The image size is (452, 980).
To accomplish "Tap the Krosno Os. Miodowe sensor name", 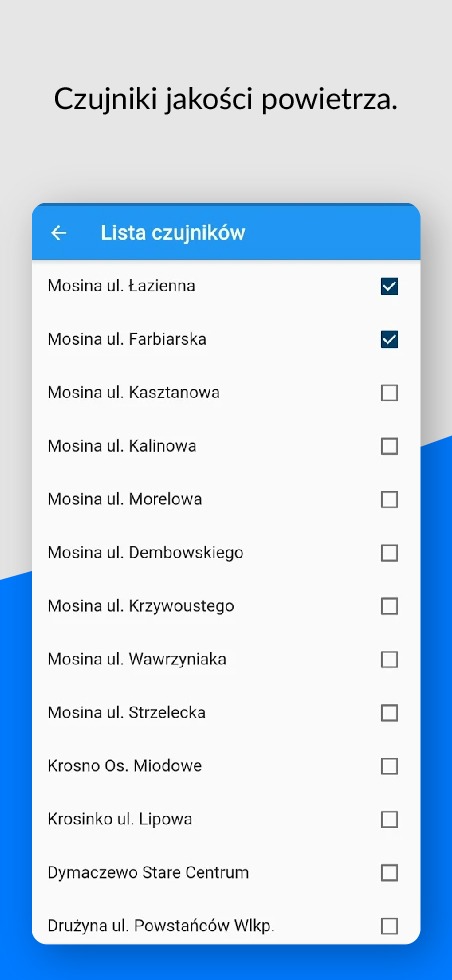I will [x=125, y=766].
